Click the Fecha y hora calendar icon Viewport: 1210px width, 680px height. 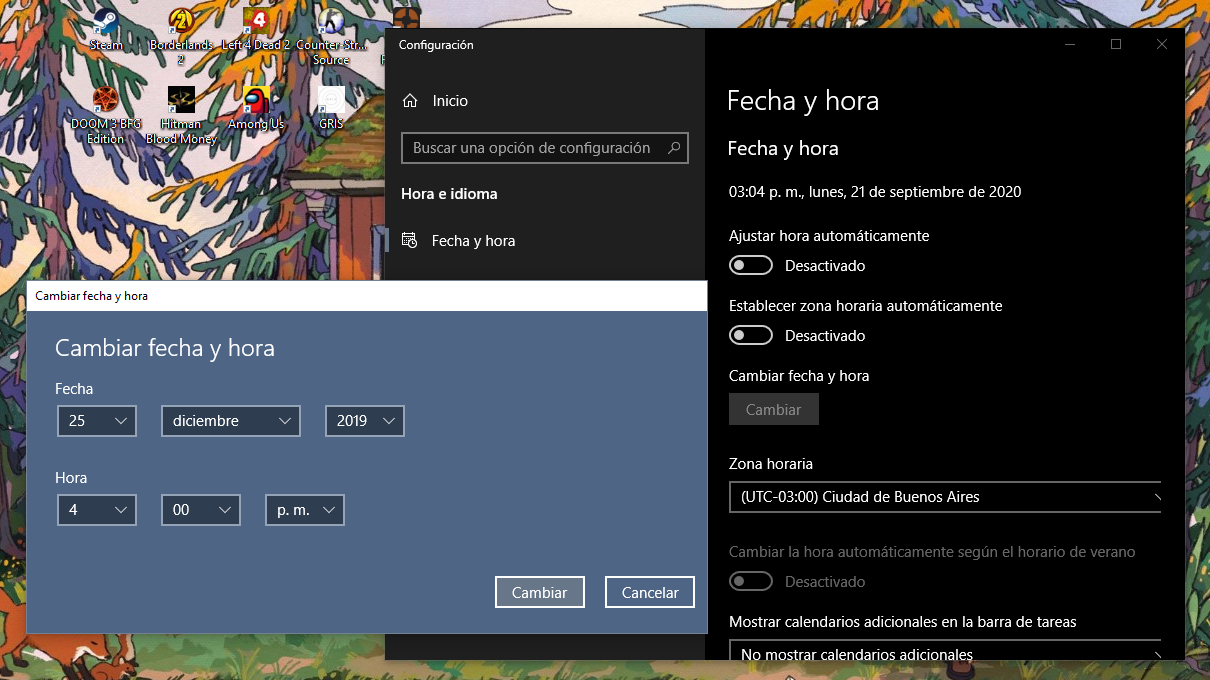point(409,241)
